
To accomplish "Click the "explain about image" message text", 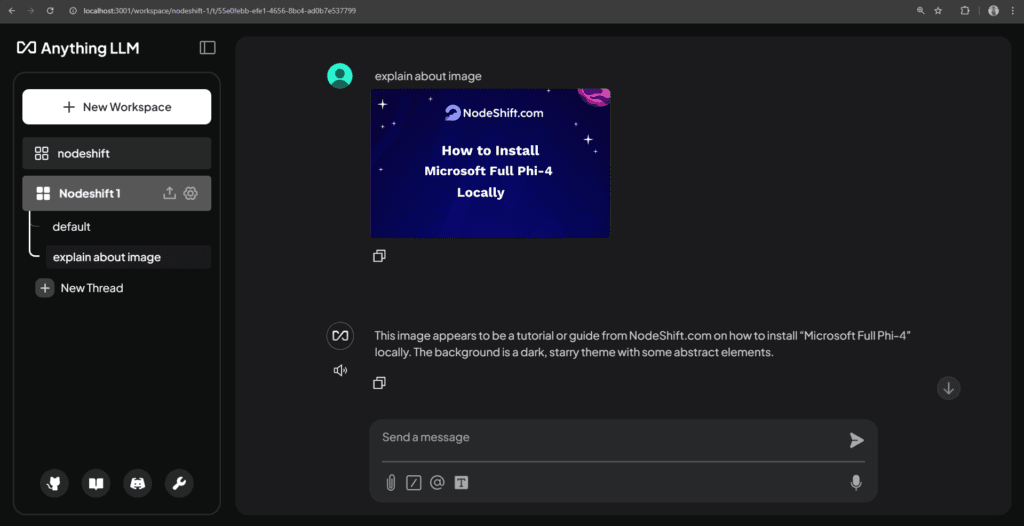I will click(428, 76).
